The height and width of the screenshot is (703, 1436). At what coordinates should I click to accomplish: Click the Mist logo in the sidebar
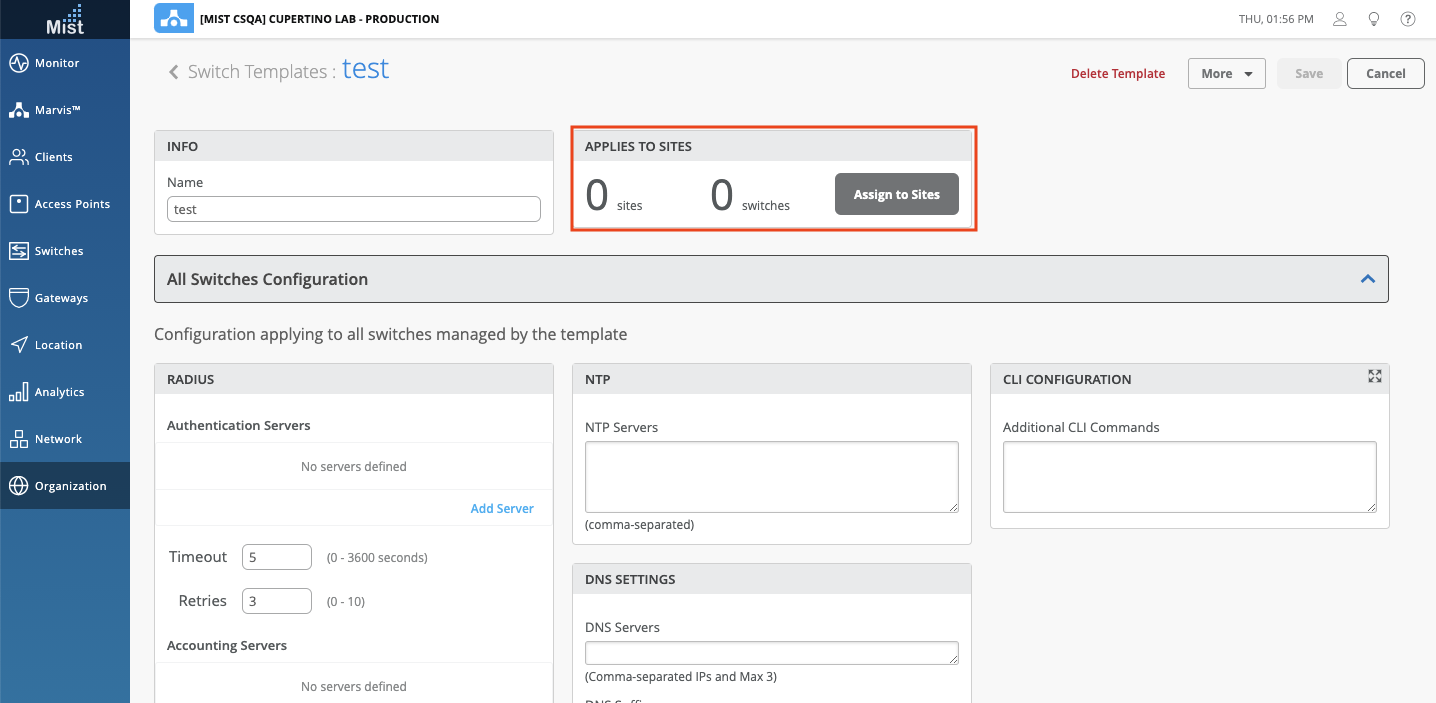pyautogui.click(x=65, y=19)
